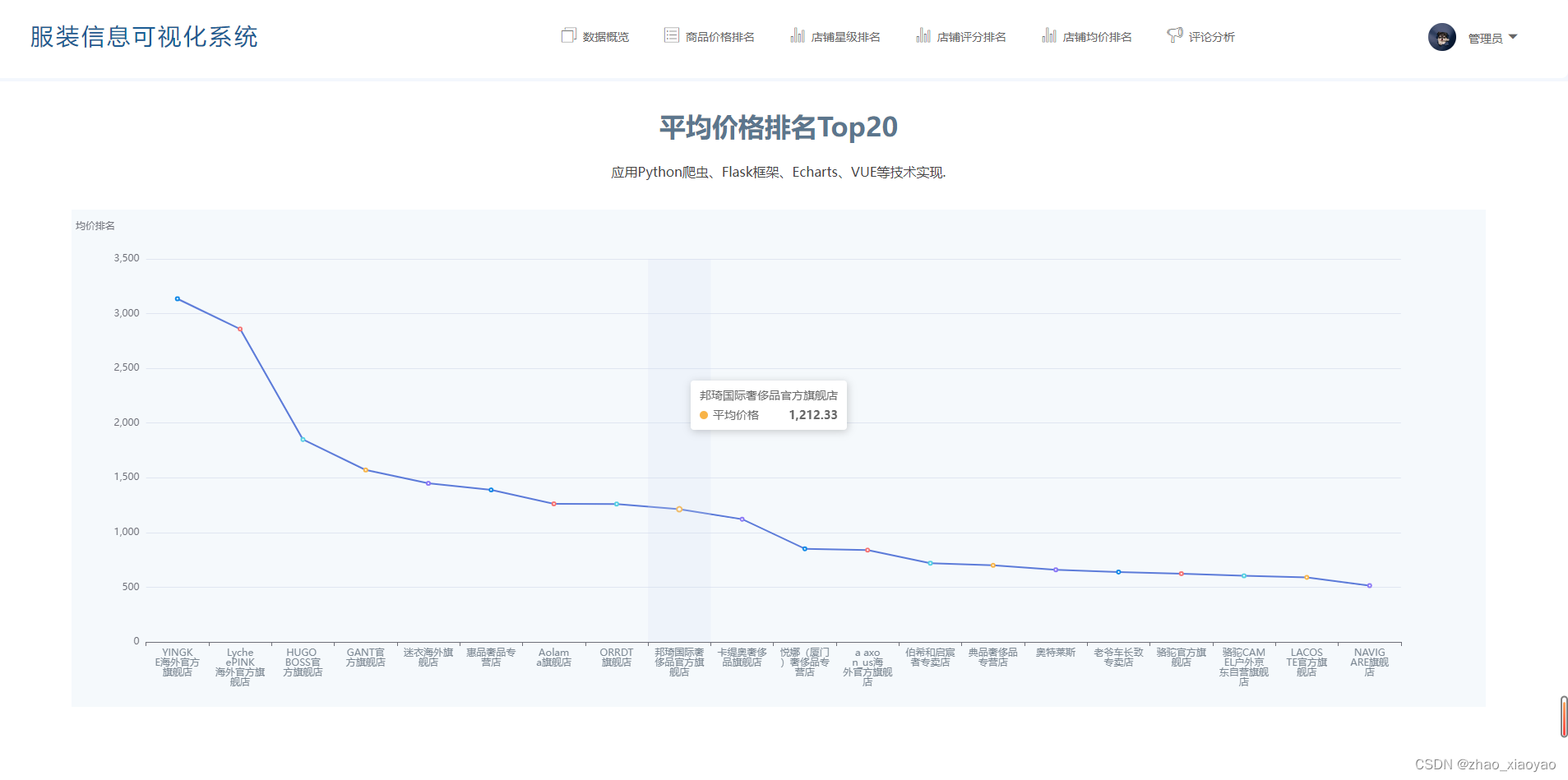Click the HUGO BOSS官方旗舰店 axis label
This screenshot has width=1568, height=780.
pos(303,662)
